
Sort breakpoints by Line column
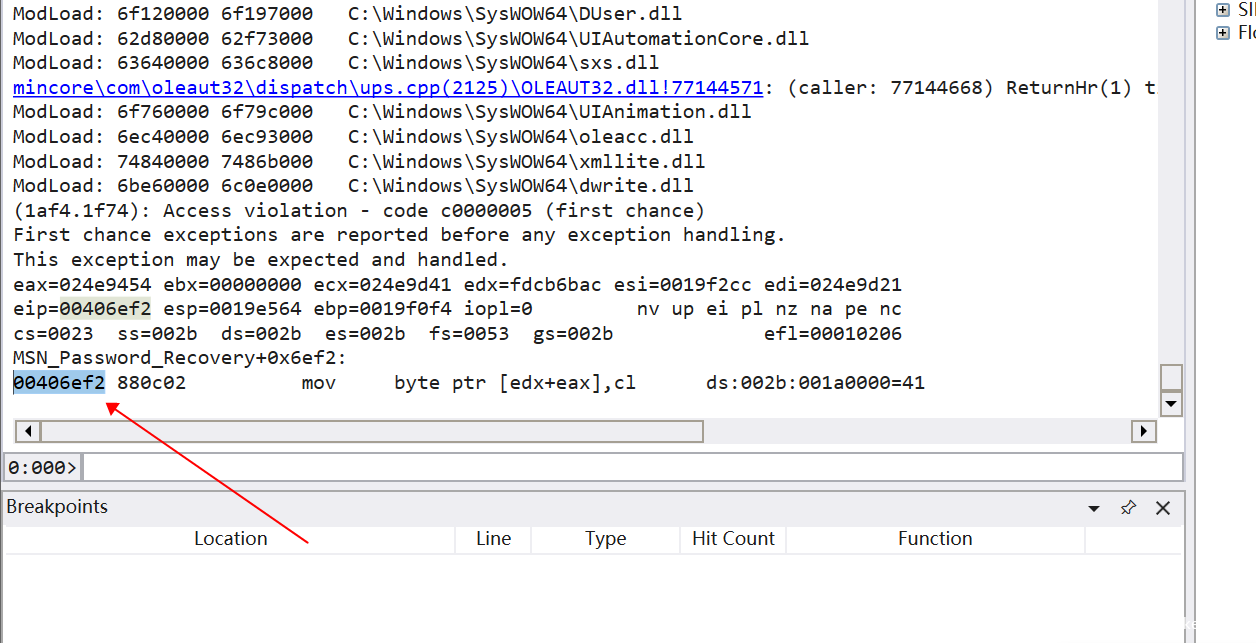click(493, 539)
